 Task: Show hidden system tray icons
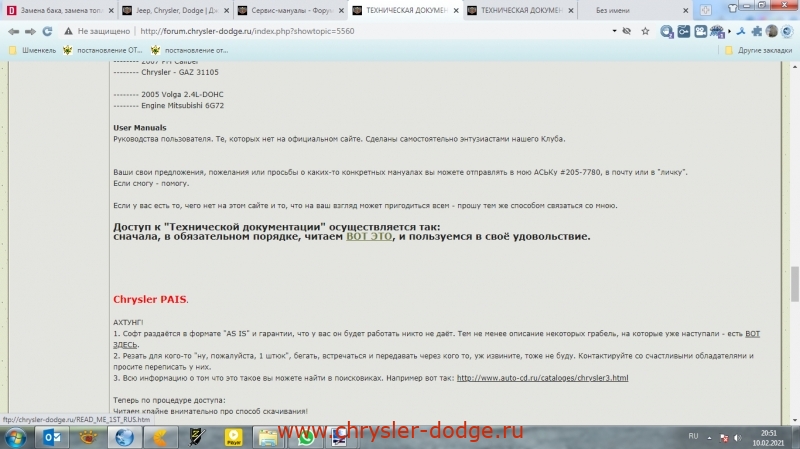point(709,438)
